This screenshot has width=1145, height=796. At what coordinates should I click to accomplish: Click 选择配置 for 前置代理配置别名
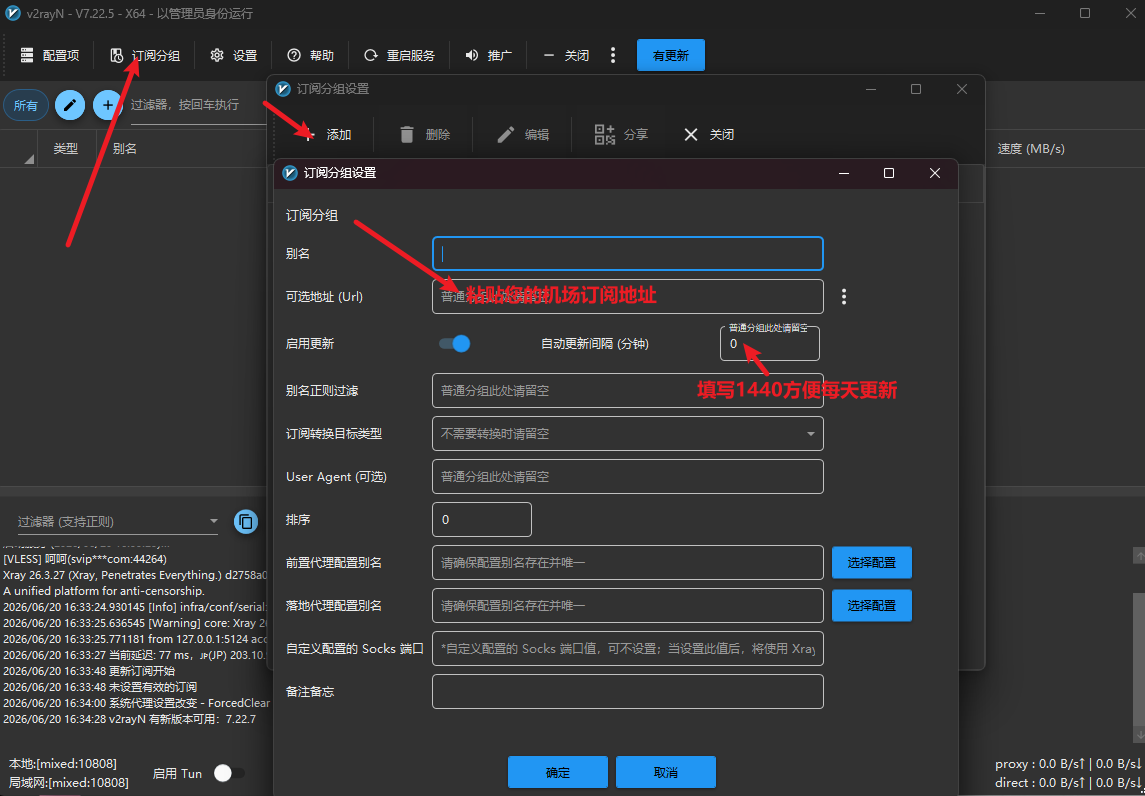point(872,562)
